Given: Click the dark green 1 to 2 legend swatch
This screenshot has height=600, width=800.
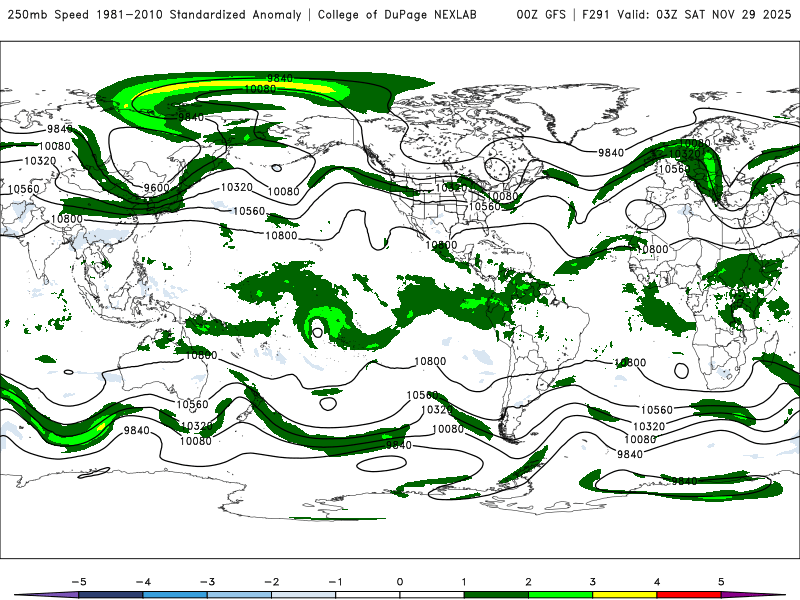Looking at the screenshot, I should click(496, 595).
